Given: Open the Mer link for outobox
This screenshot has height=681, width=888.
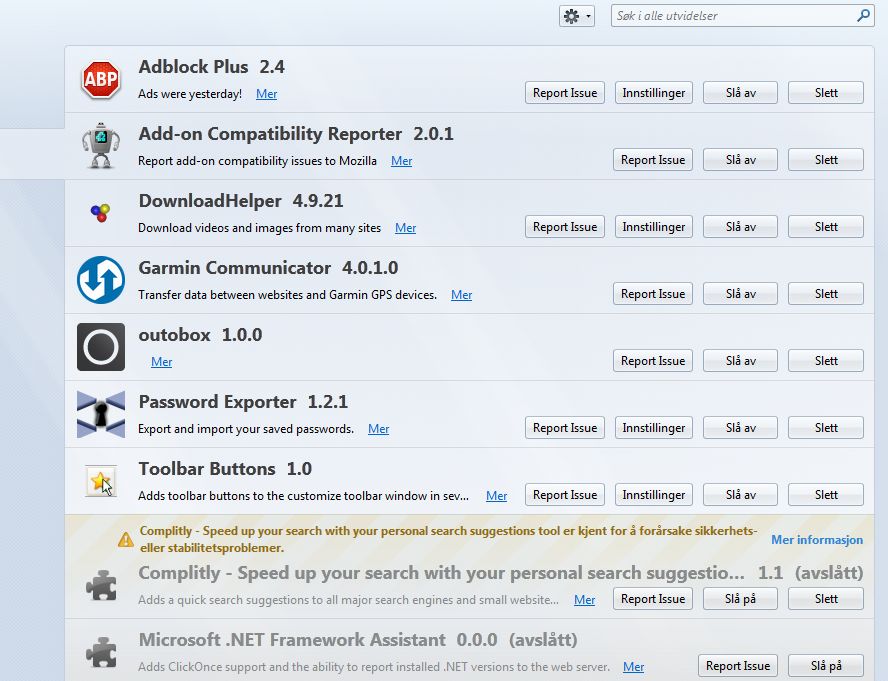Looking at the screenshot, I should 161,361.
